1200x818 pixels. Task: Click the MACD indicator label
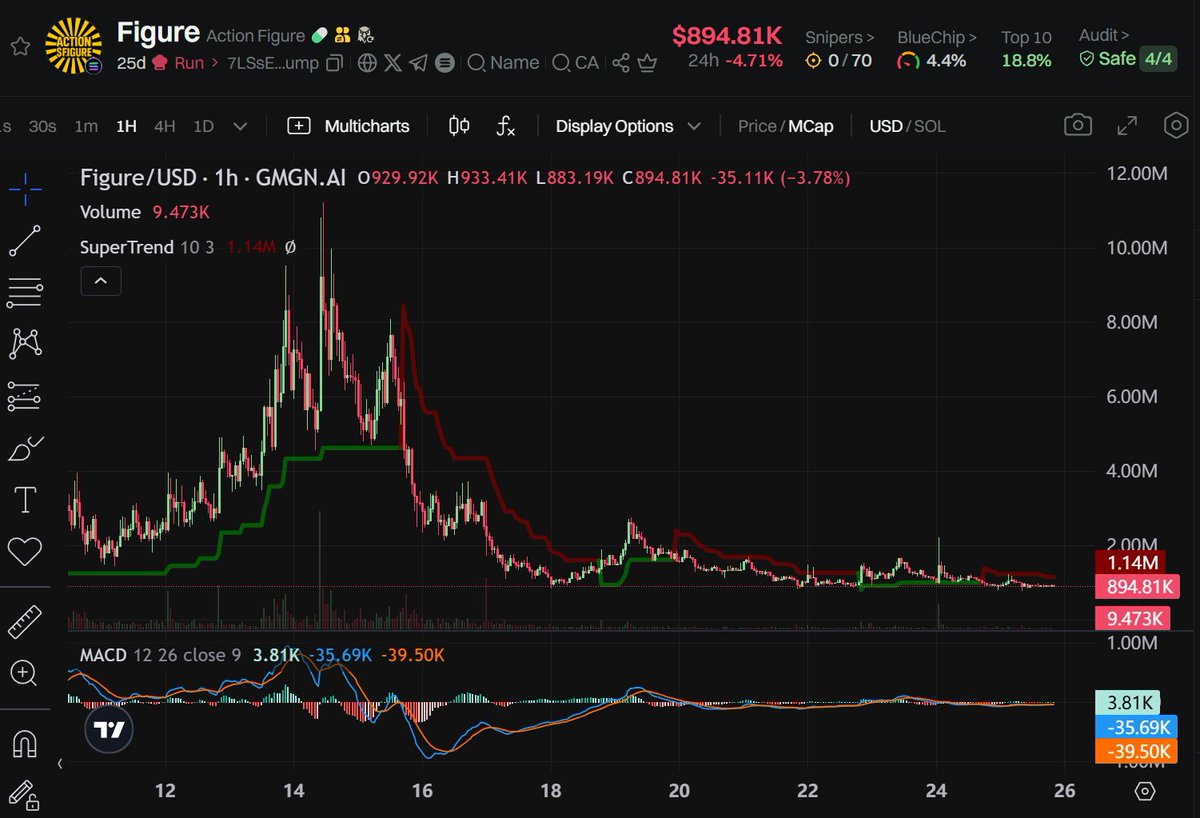[103, 655]
